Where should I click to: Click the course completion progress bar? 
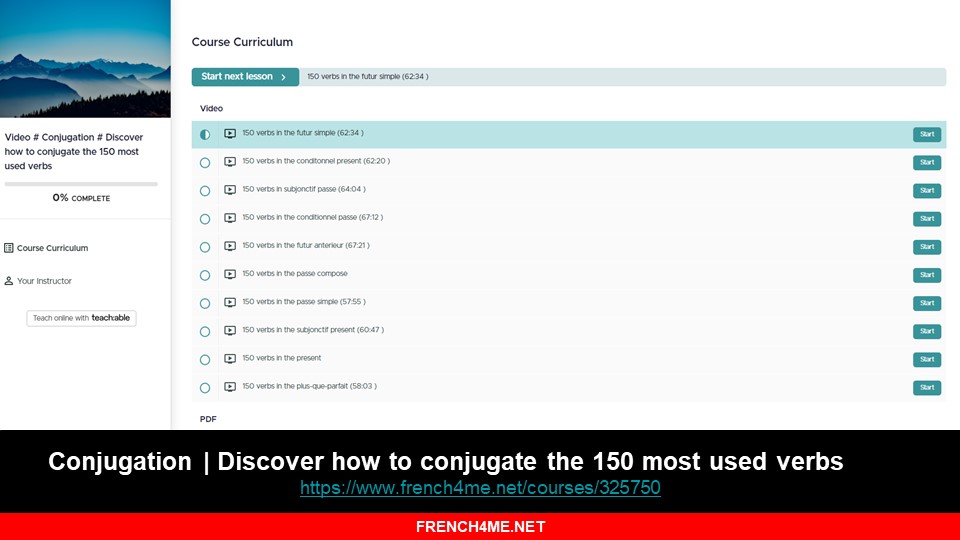click(81, 184)
